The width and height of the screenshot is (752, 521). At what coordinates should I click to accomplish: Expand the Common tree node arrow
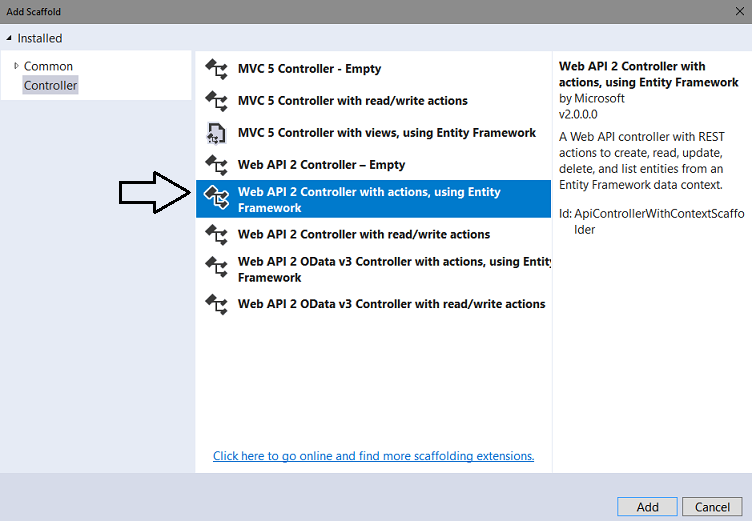point(16,66)
